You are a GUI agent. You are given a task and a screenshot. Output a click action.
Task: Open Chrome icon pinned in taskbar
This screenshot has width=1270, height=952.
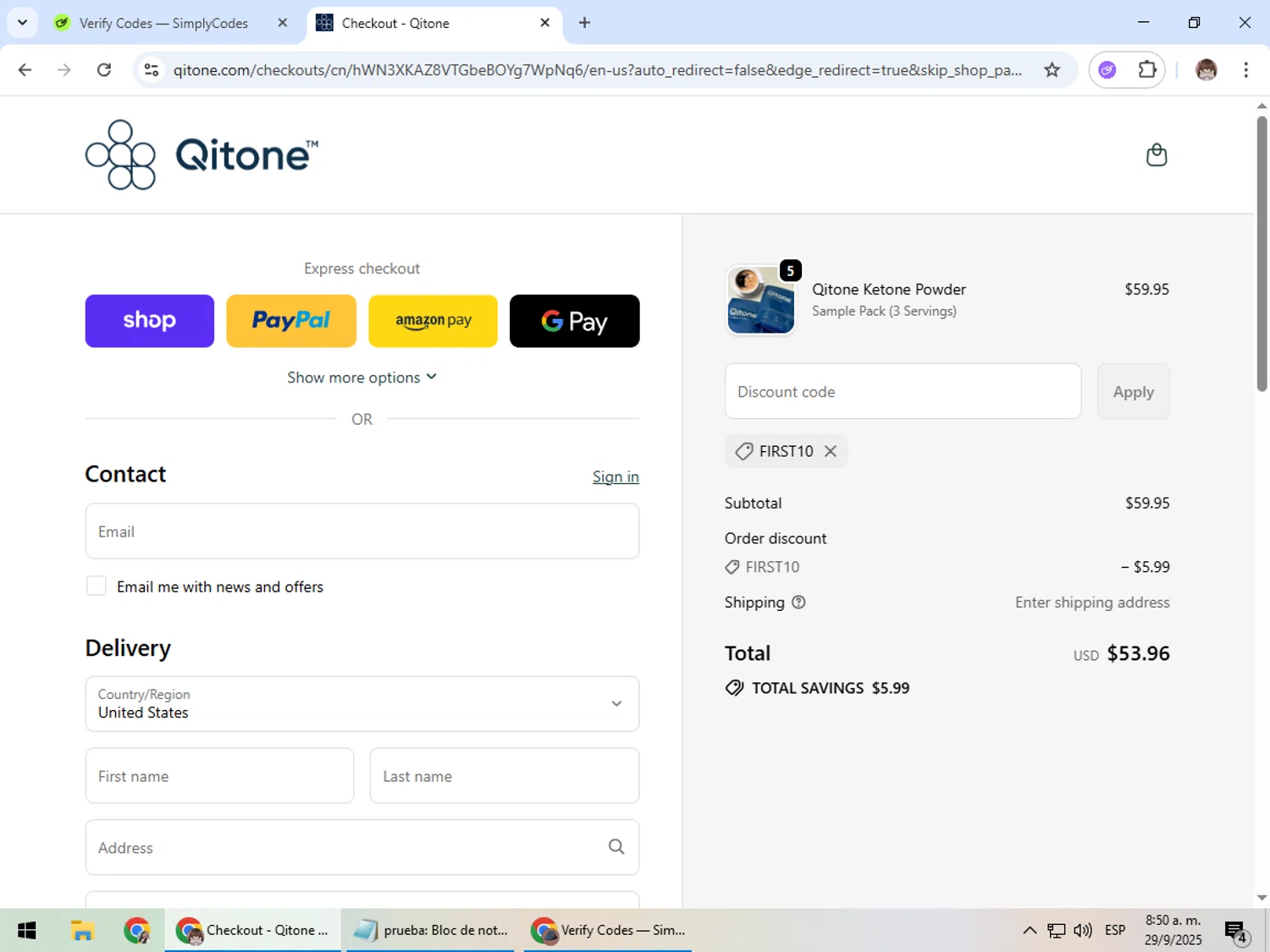pyautogui.click(x=136, y=931)
